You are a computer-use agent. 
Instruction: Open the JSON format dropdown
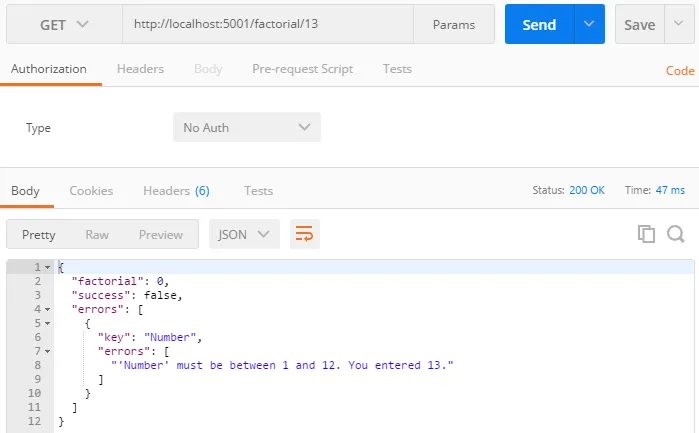(244, 234)
